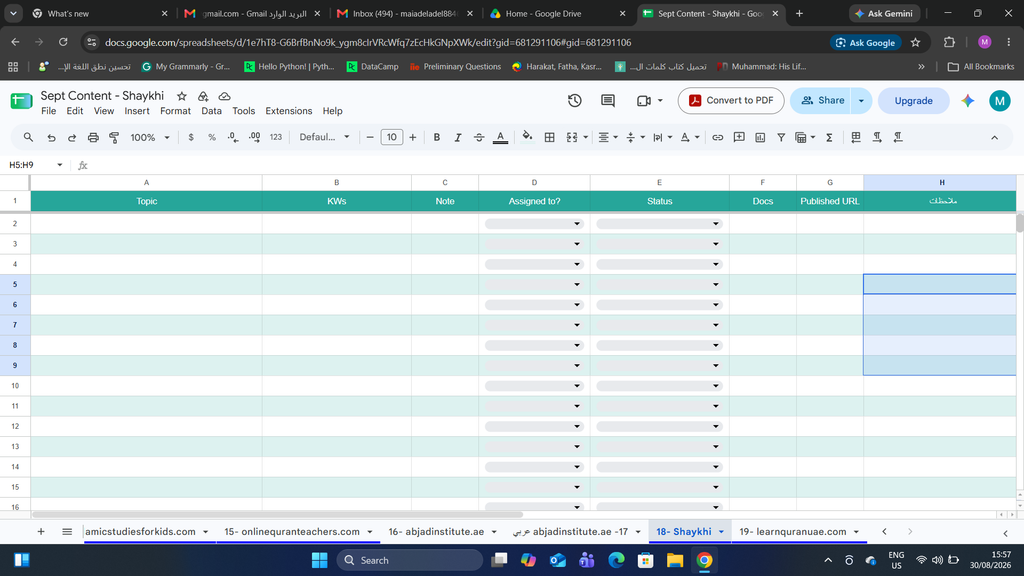The width and height of the screenshot is (1024, 576).
Task: Expand the font family Default dropdown
Action: point(325,137)
